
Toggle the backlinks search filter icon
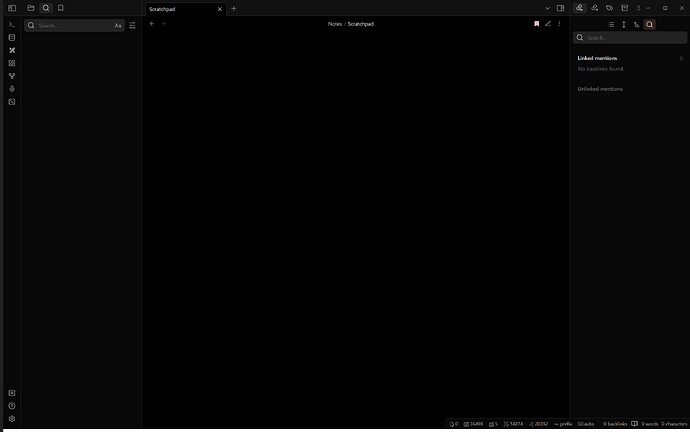650,25
